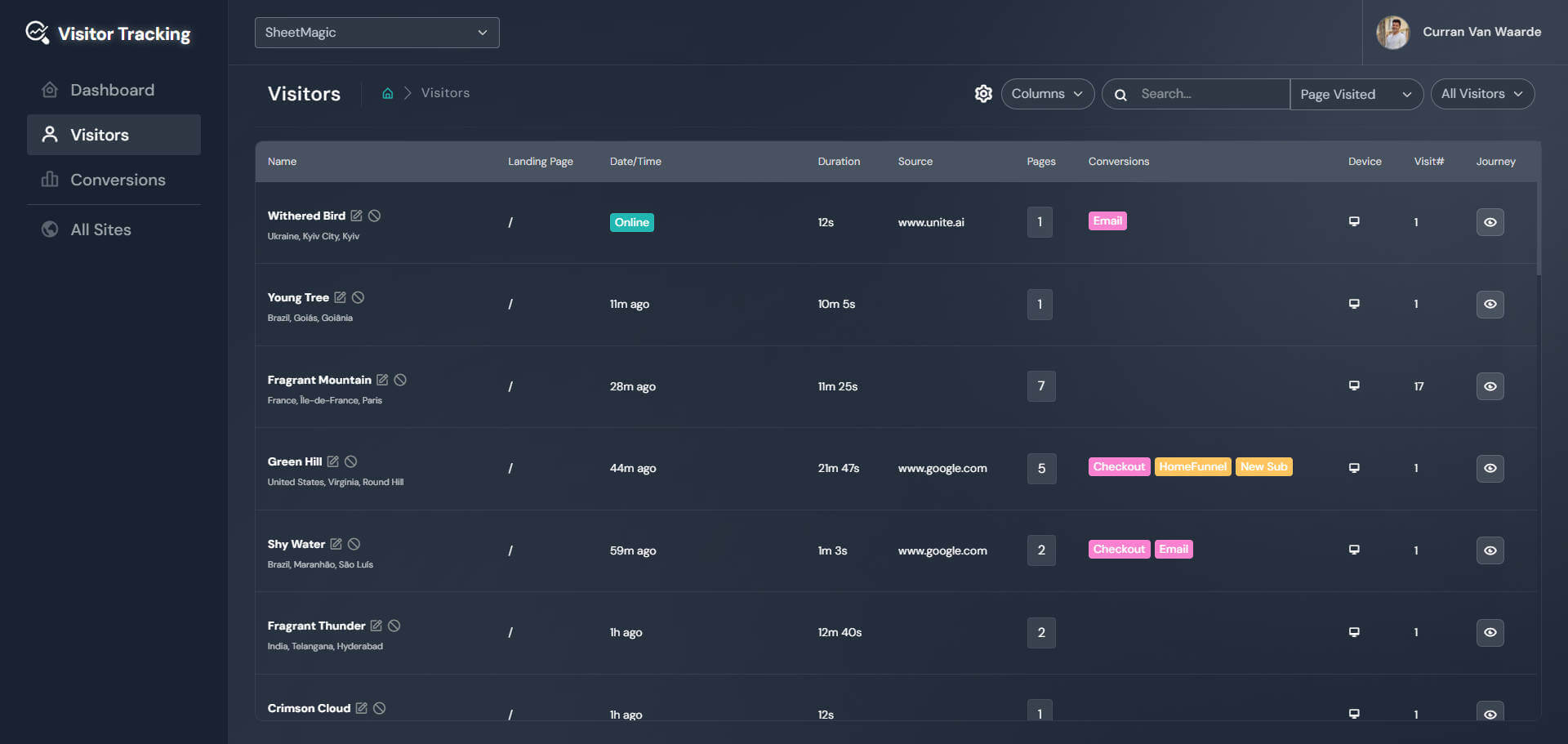Edit the name of Withered Bird
The width and height of the screenshot is (1568, 744).
356,215
